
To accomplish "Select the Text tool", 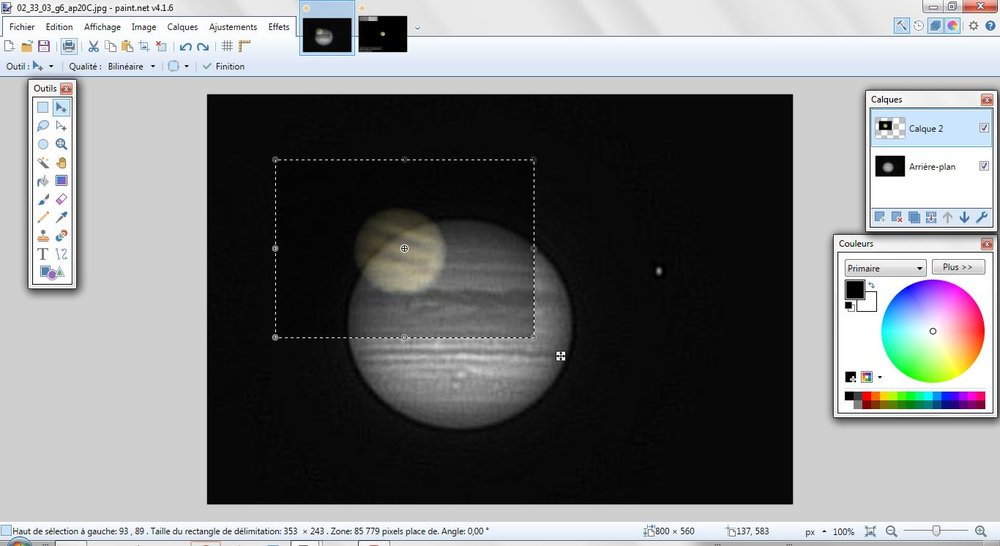I will point(43,254).
